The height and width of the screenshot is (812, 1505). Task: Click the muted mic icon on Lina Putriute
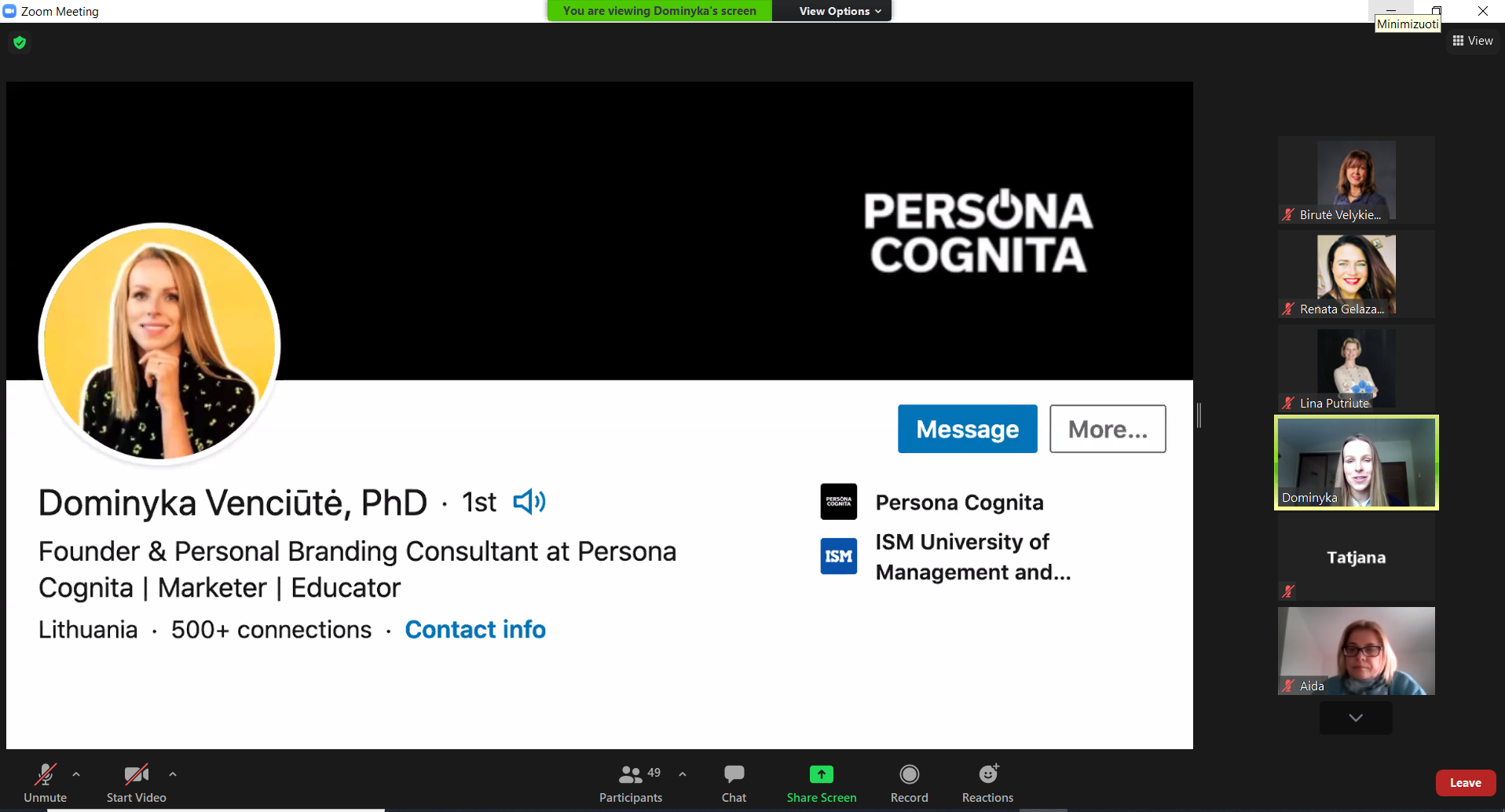pyautogui.click(x=1288, y=403)
